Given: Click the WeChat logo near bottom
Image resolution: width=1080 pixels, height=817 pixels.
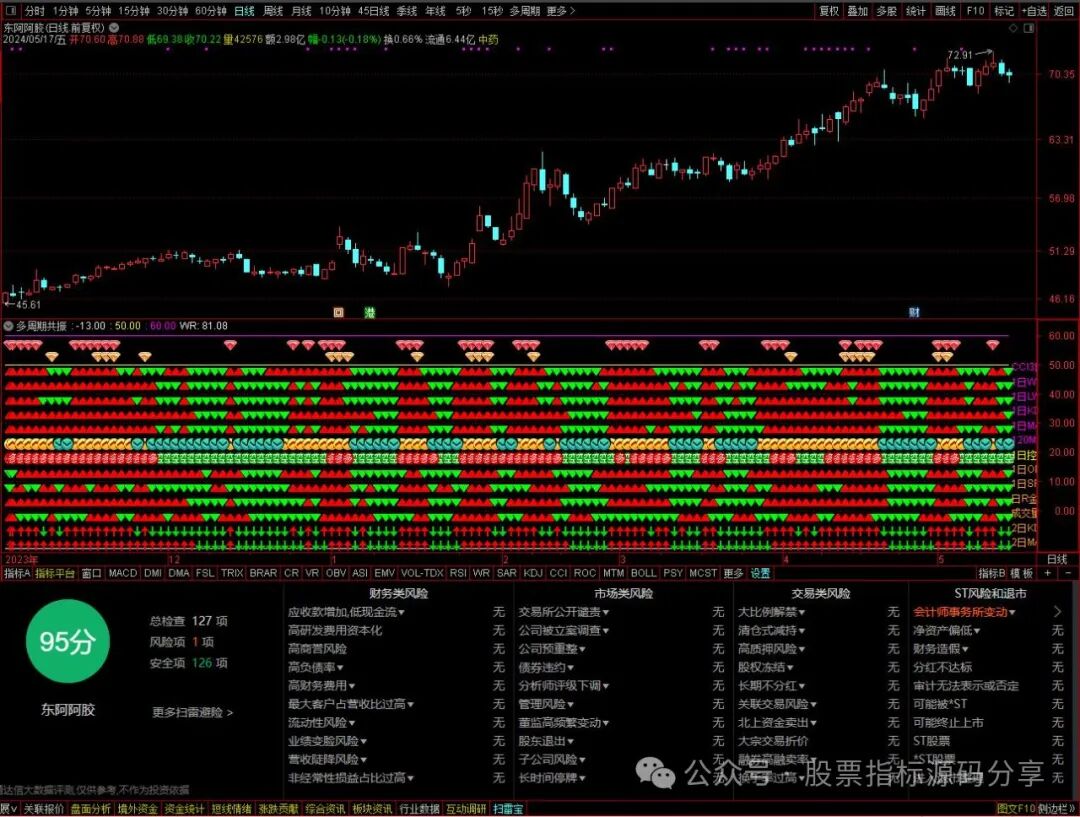Looking at the screenshot, I should [655, 773].
